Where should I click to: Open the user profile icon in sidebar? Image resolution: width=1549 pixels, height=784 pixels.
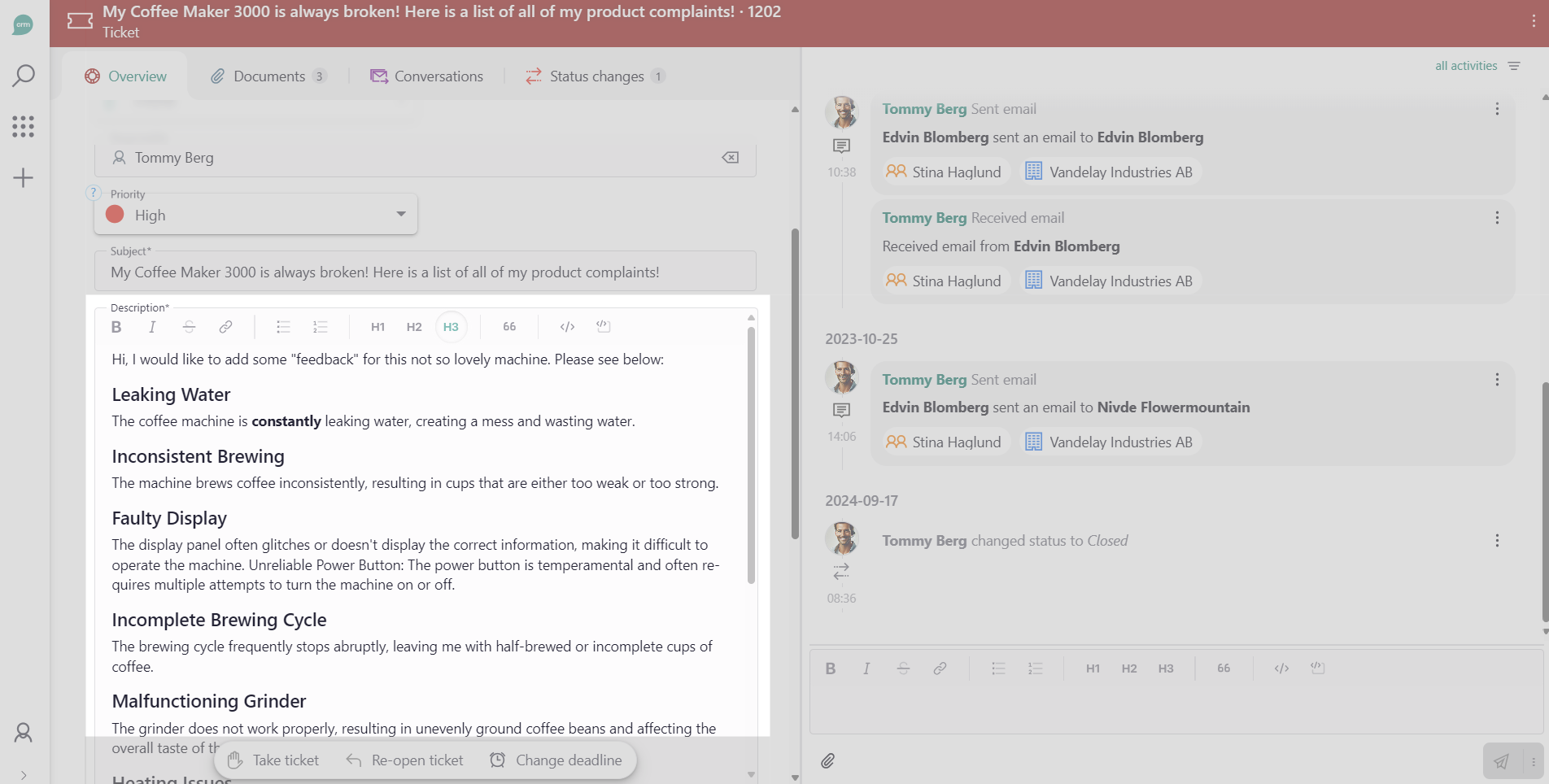tap(24, 733)
